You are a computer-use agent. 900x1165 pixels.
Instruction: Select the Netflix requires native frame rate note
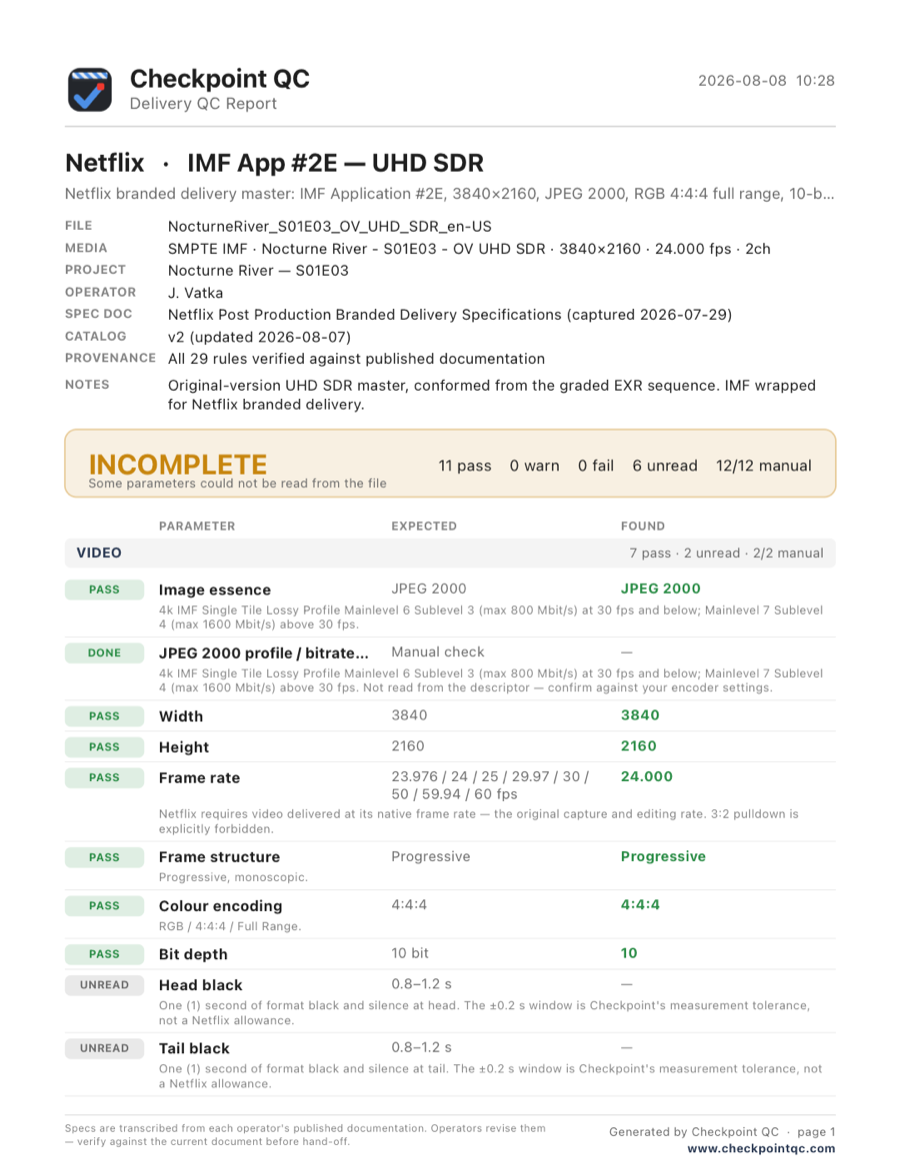[479, 822]
